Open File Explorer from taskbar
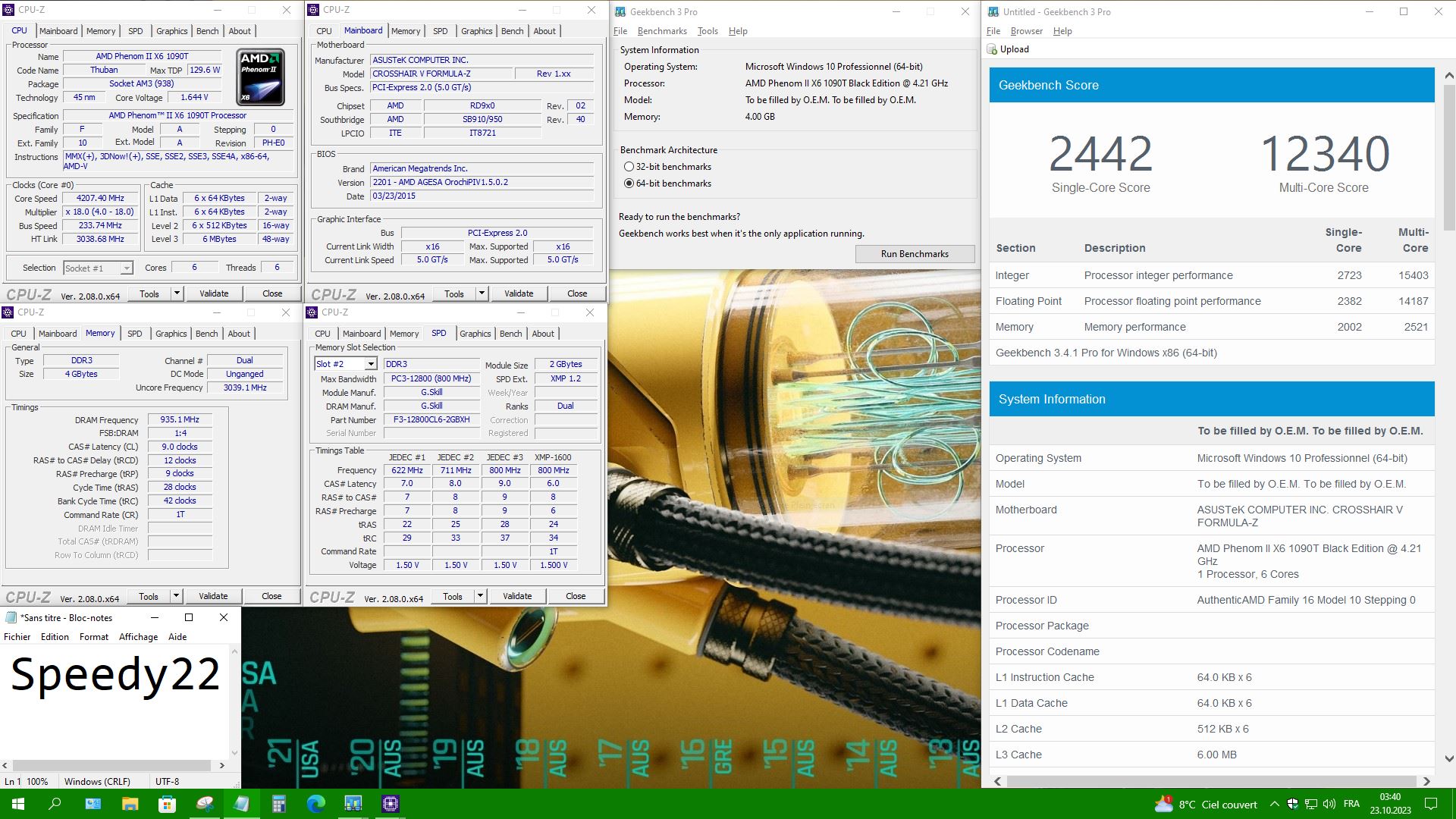Screen dimensions: 1456x819 click(x=130, y=804)
